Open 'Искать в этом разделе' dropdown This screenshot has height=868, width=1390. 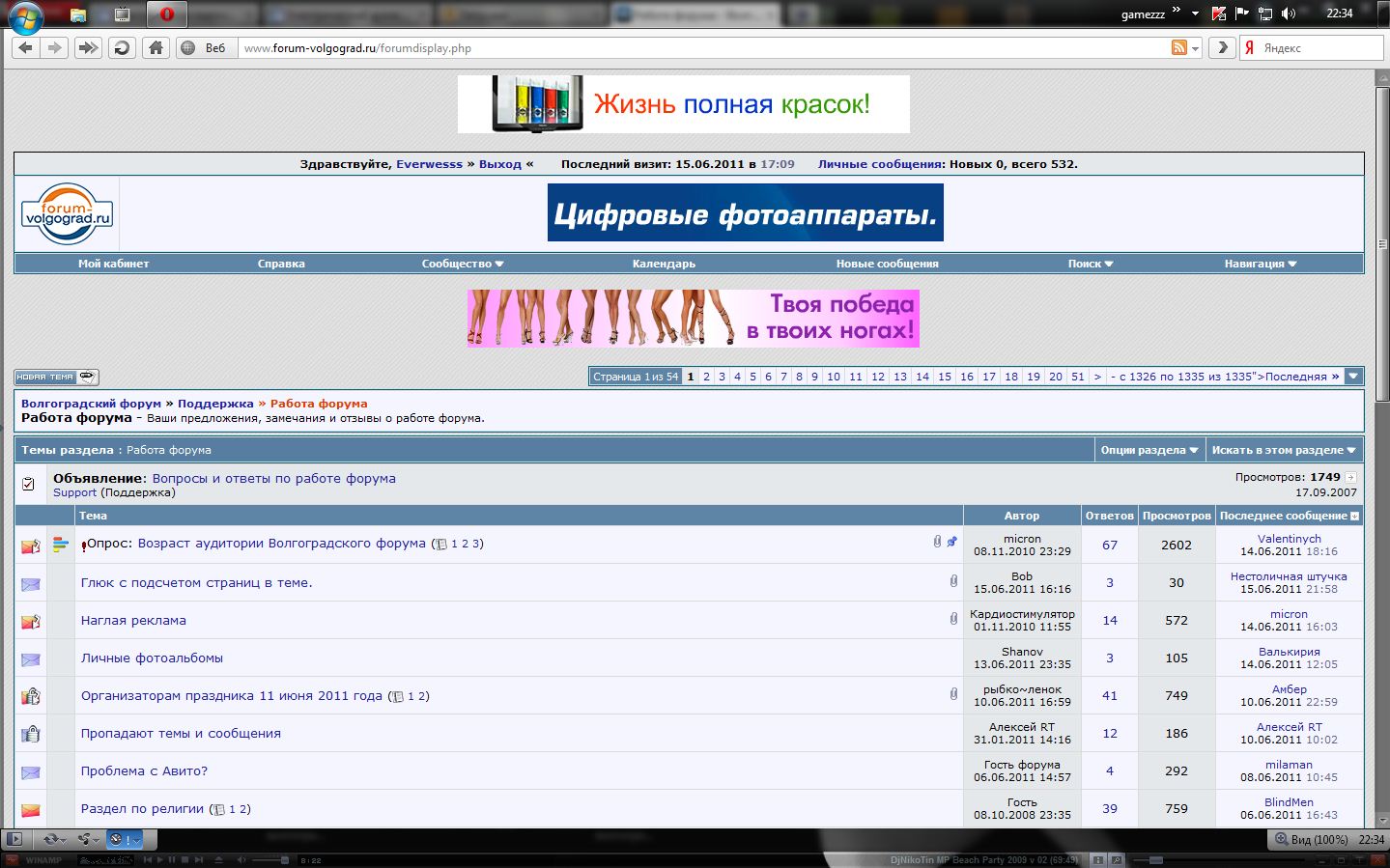[1283, 450]
